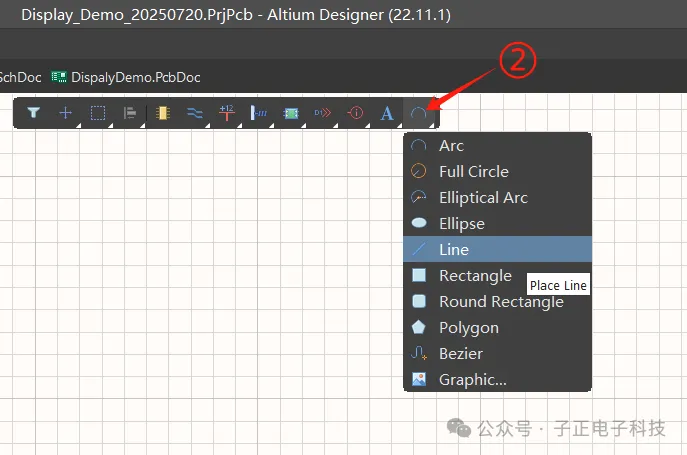The image size is (687, 455).
Task: Choose Arc from the drawing menu
Action: coord(497,146)
